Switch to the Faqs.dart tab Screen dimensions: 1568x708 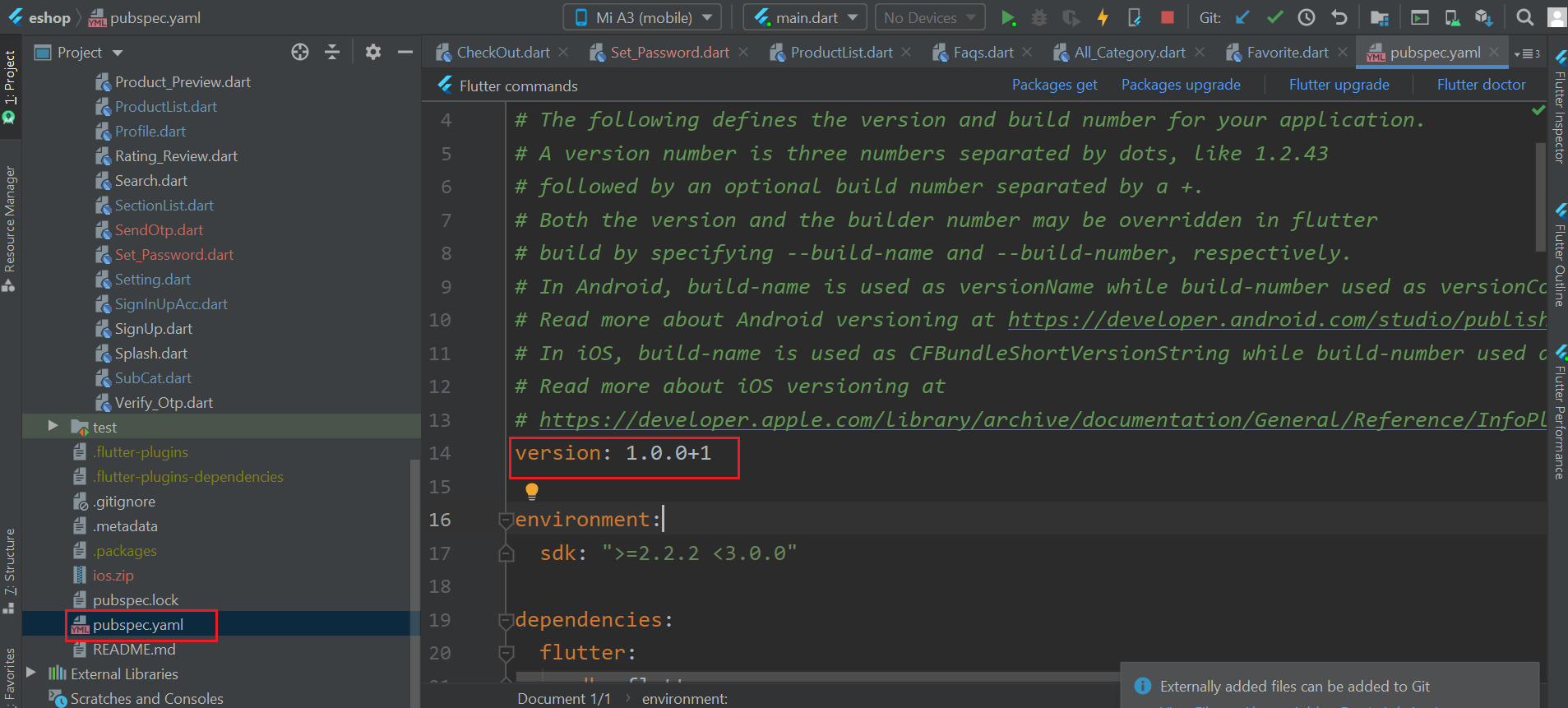(983, 53)
